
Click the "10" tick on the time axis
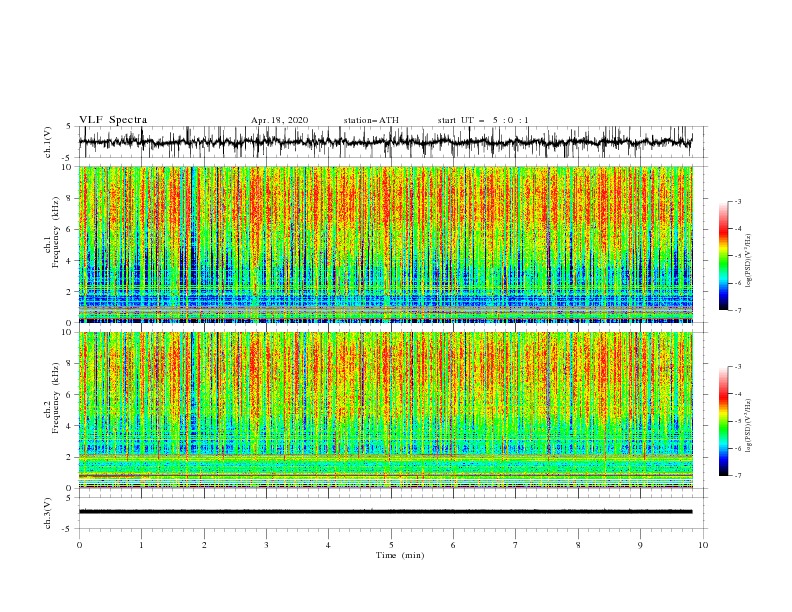pos(703,545)
